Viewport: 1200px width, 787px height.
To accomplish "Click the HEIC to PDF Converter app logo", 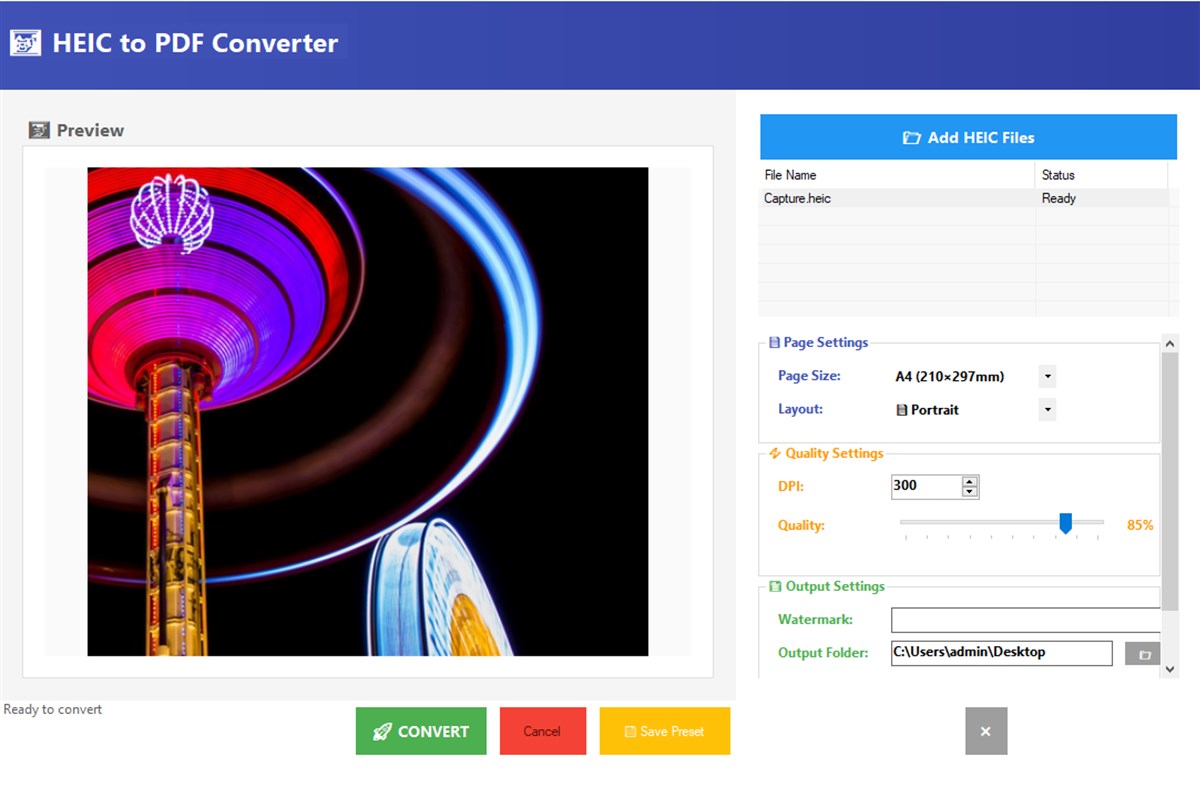I will pyautogui.click(x=25, y=43).
